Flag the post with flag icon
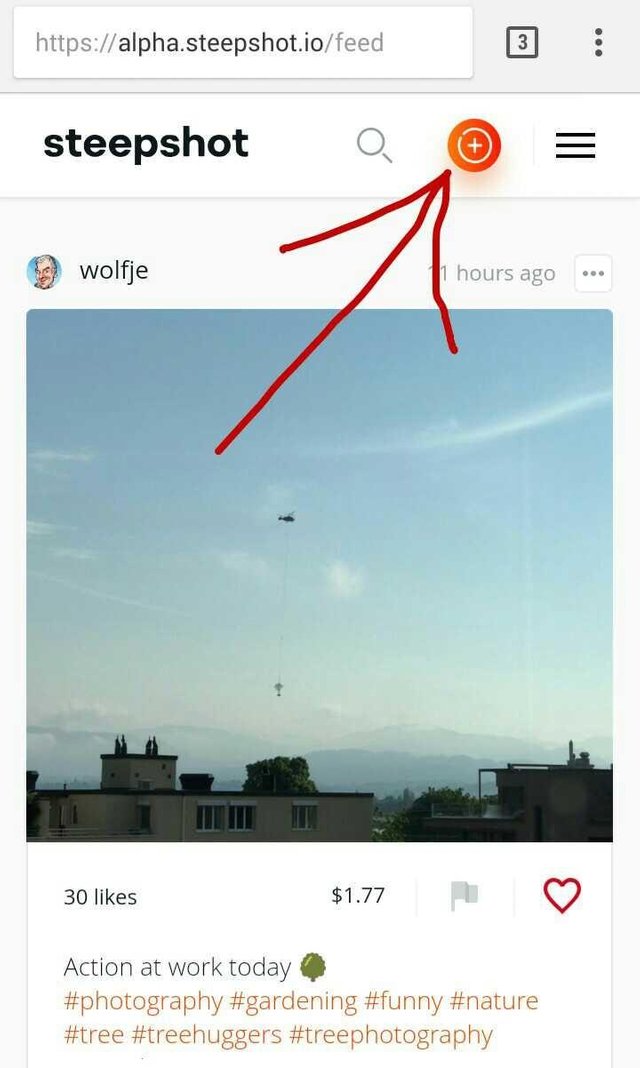Image resolution: width=640 pixels, height=1068 pixels. tap(464, 895)
